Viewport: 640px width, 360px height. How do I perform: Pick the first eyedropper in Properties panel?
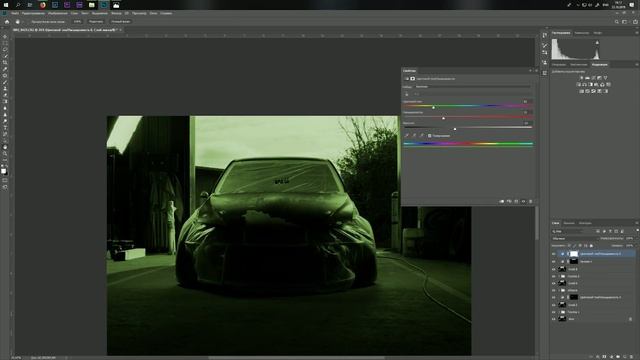[407, 135]
